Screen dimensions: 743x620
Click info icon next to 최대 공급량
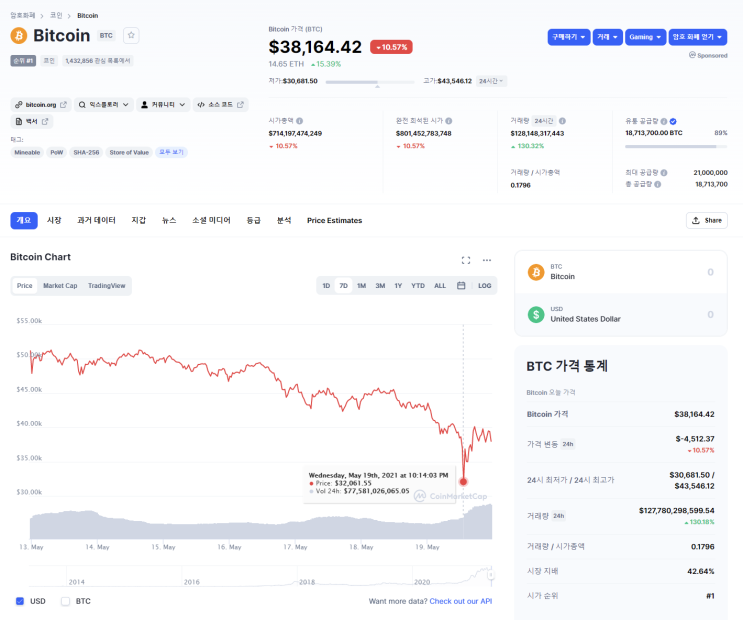[x=664, y=173]
